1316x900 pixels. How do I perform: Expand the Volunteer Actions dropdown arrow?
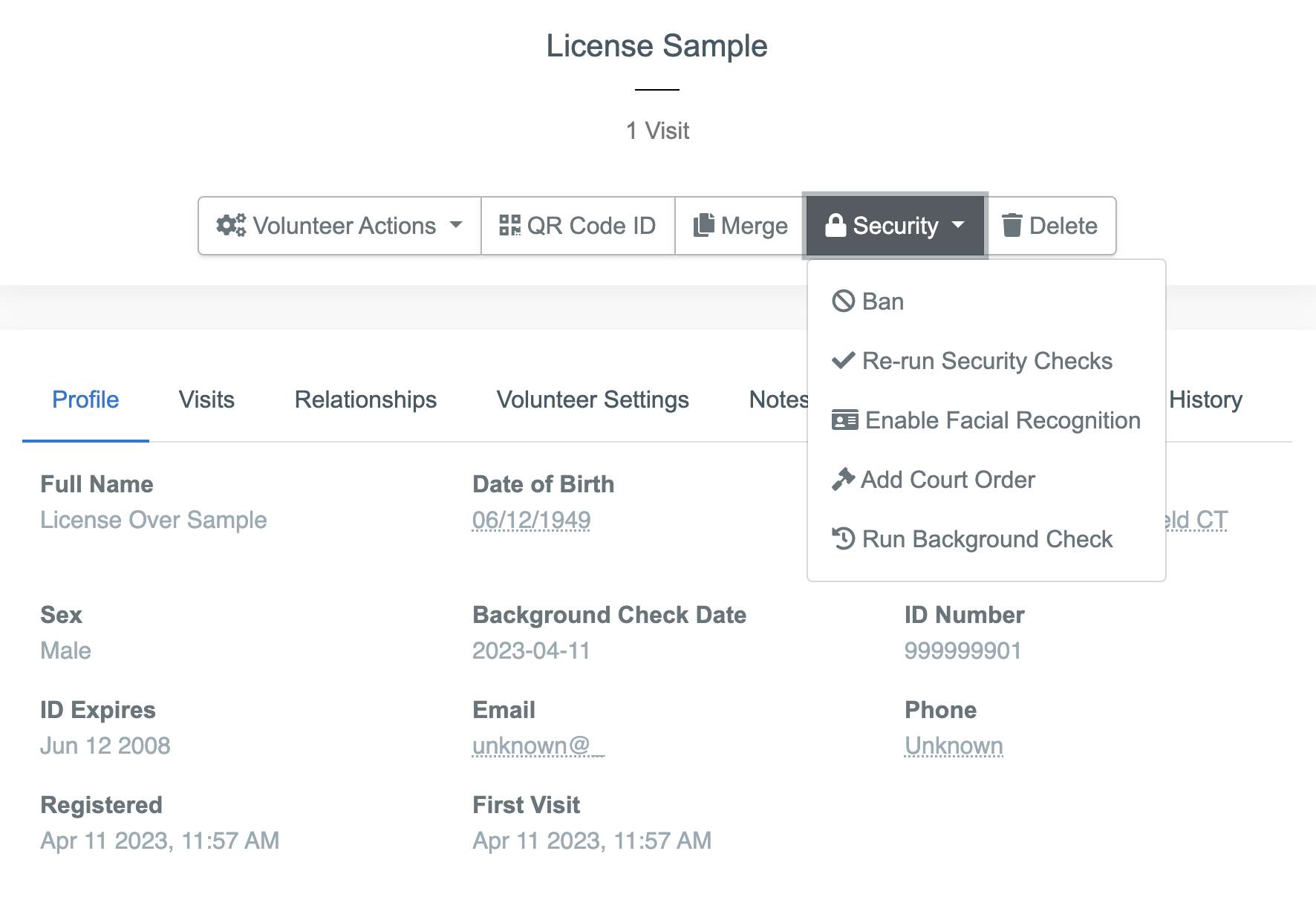click(456, 225)
